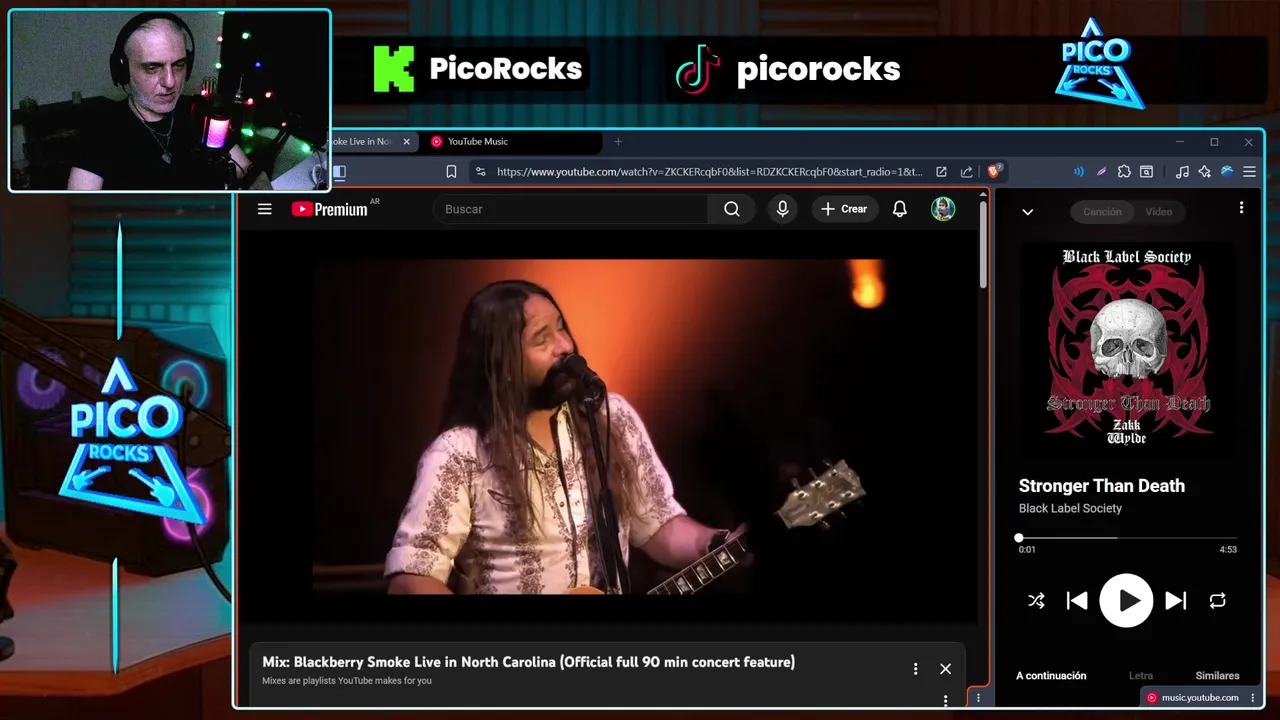Image resolution: width=1280 pixels, height=720 pixels.
Task: Click the 4:53 track duration text
Action: [x=1228, y=549]
